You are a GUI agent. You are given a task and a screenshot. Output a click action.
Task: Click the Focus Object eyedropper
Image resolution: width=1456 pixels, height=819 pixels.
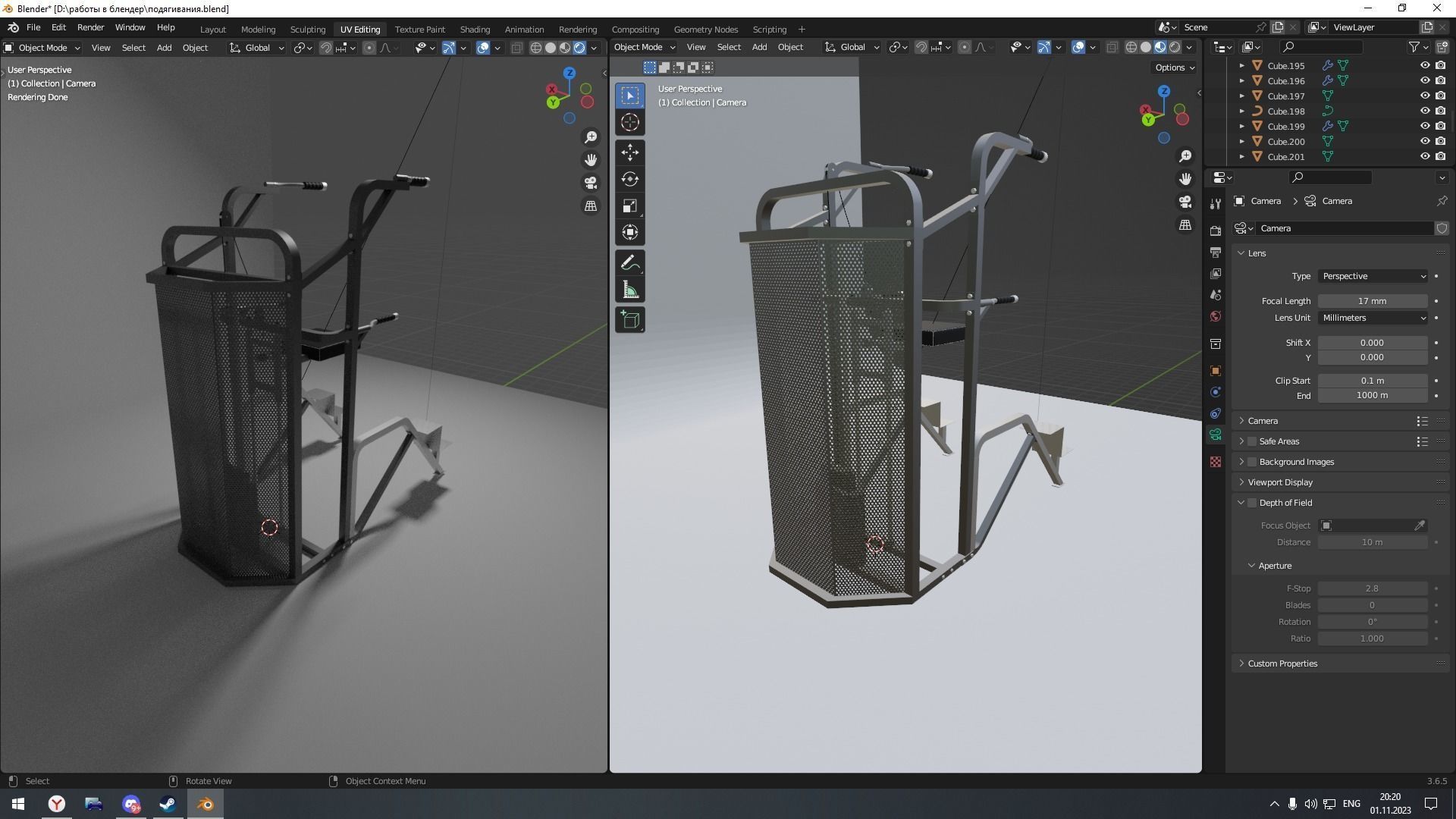coord(1420,526)
